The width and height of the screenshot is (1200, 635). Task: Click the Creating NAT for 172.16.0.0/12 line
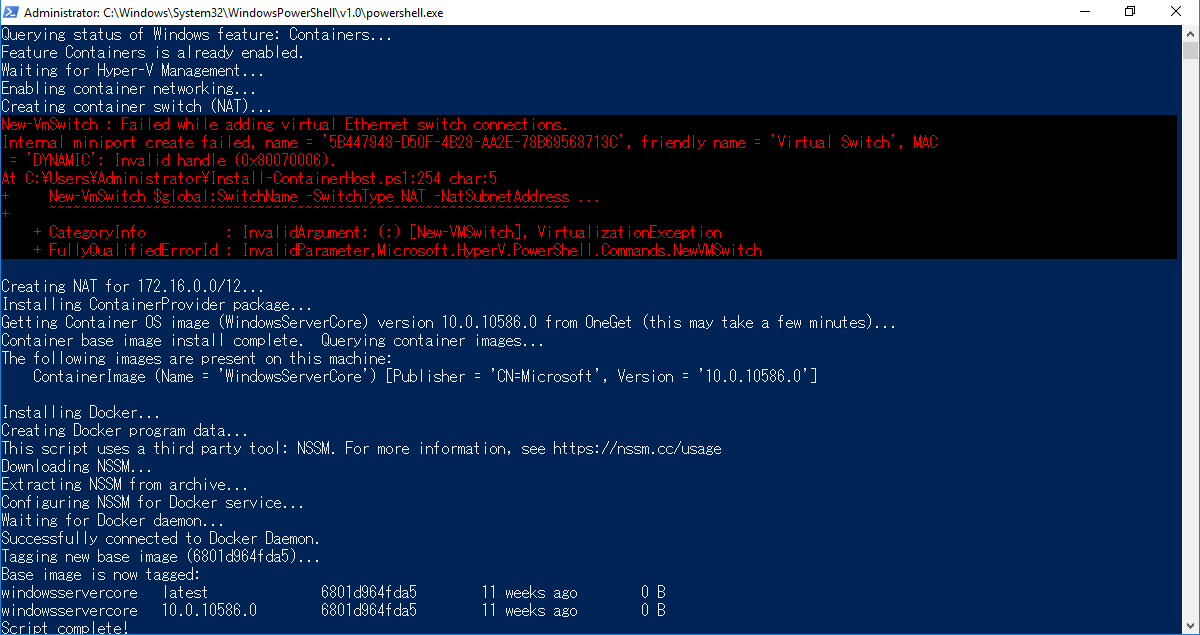(133, 287)
